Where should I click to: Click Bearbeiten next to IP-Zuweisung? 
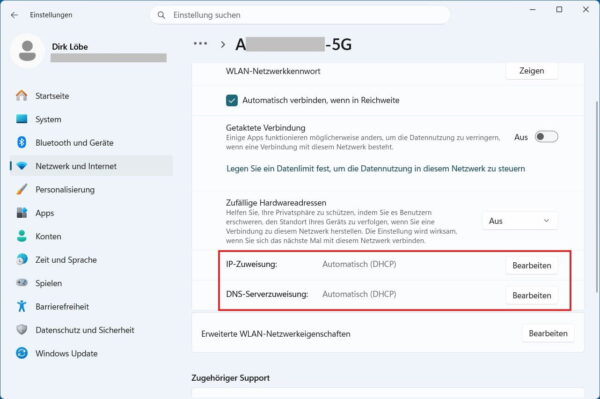point(532,265)
